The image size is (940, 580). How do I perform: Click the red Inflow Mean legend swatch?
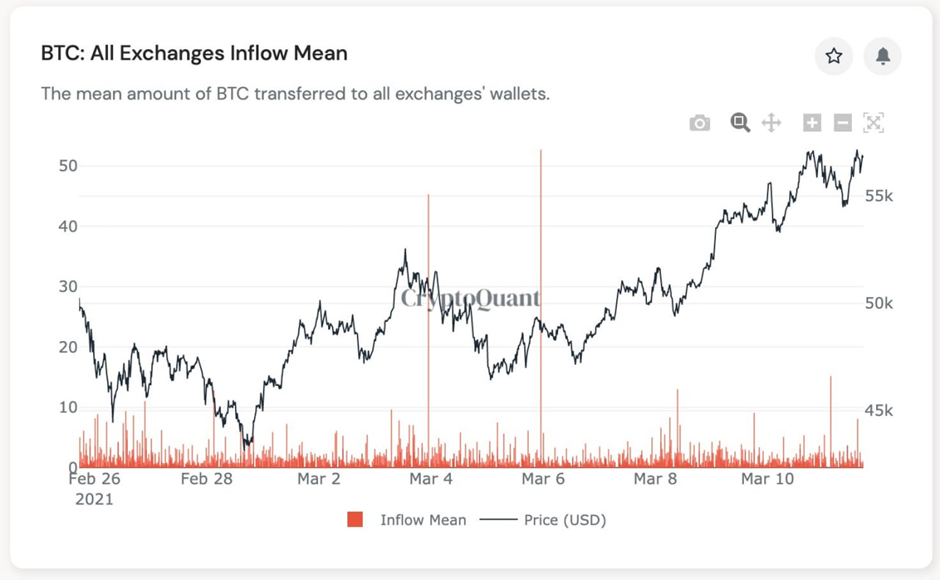point(355,519)
